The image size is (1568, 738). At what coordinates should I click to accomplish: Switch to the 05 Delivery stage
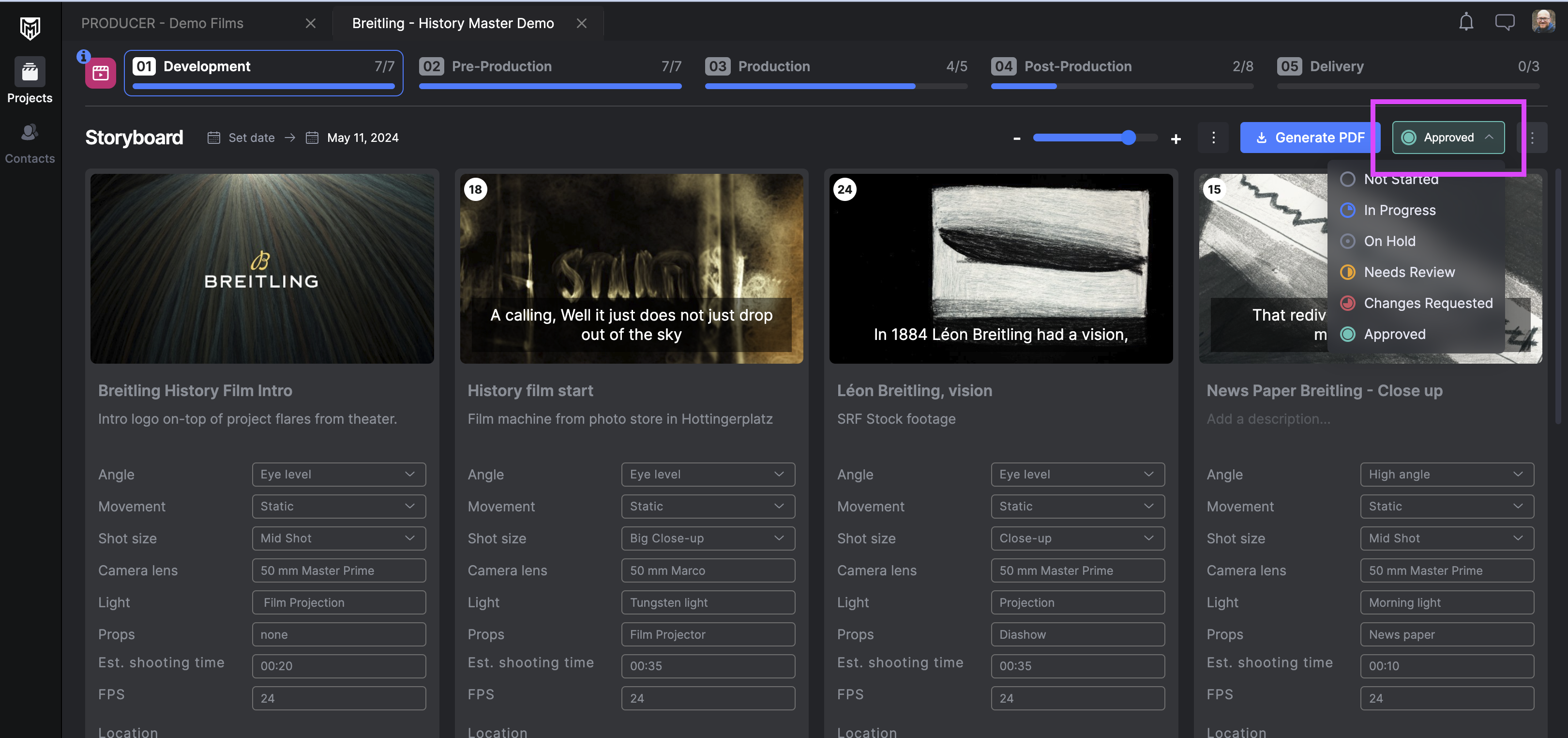pos(1408,73)
